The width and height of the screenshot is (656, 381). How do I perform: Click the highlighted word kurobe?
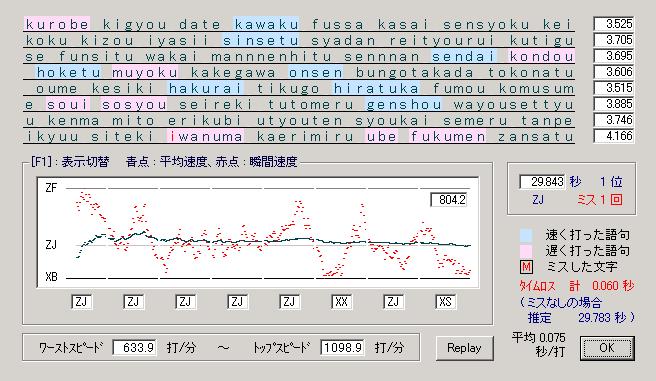57,24
